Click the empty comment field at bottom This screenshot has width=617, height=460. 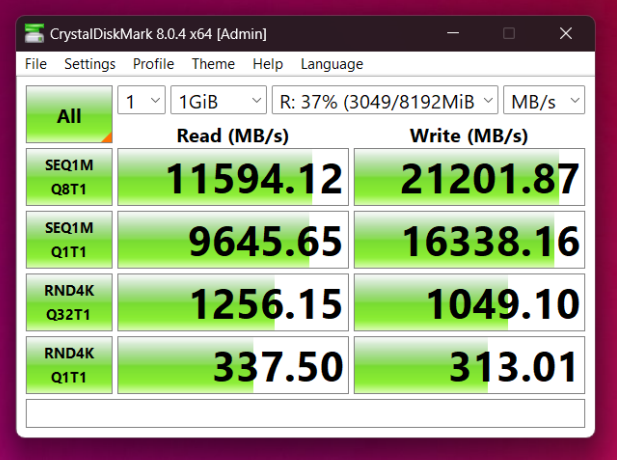click(x=305, y=413)
